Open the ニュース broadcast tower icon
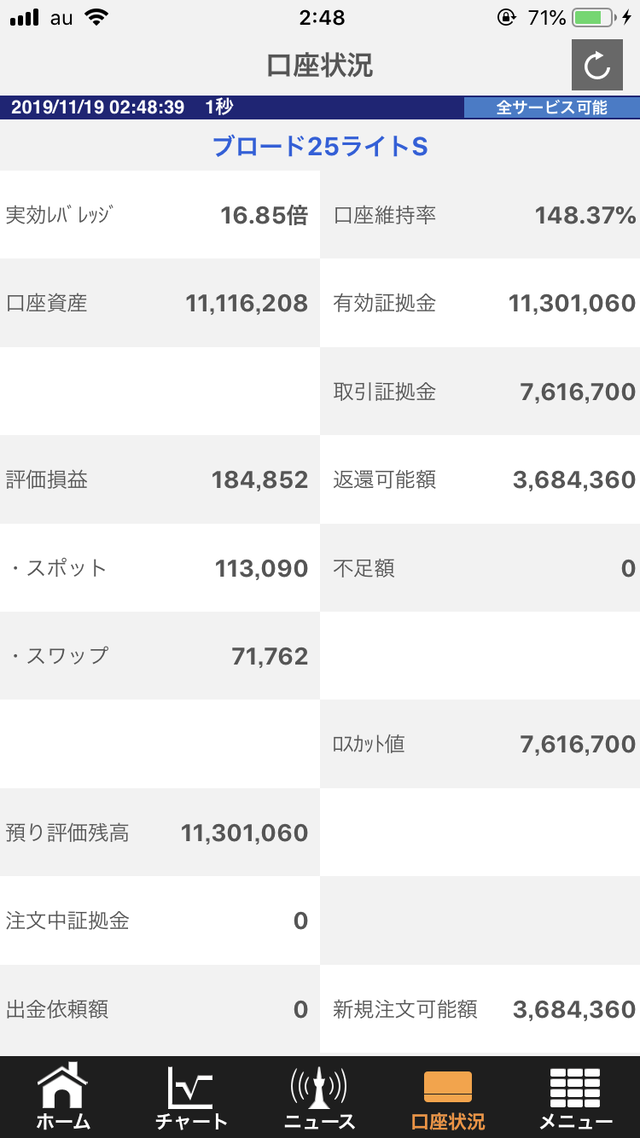 point(319,1087)
